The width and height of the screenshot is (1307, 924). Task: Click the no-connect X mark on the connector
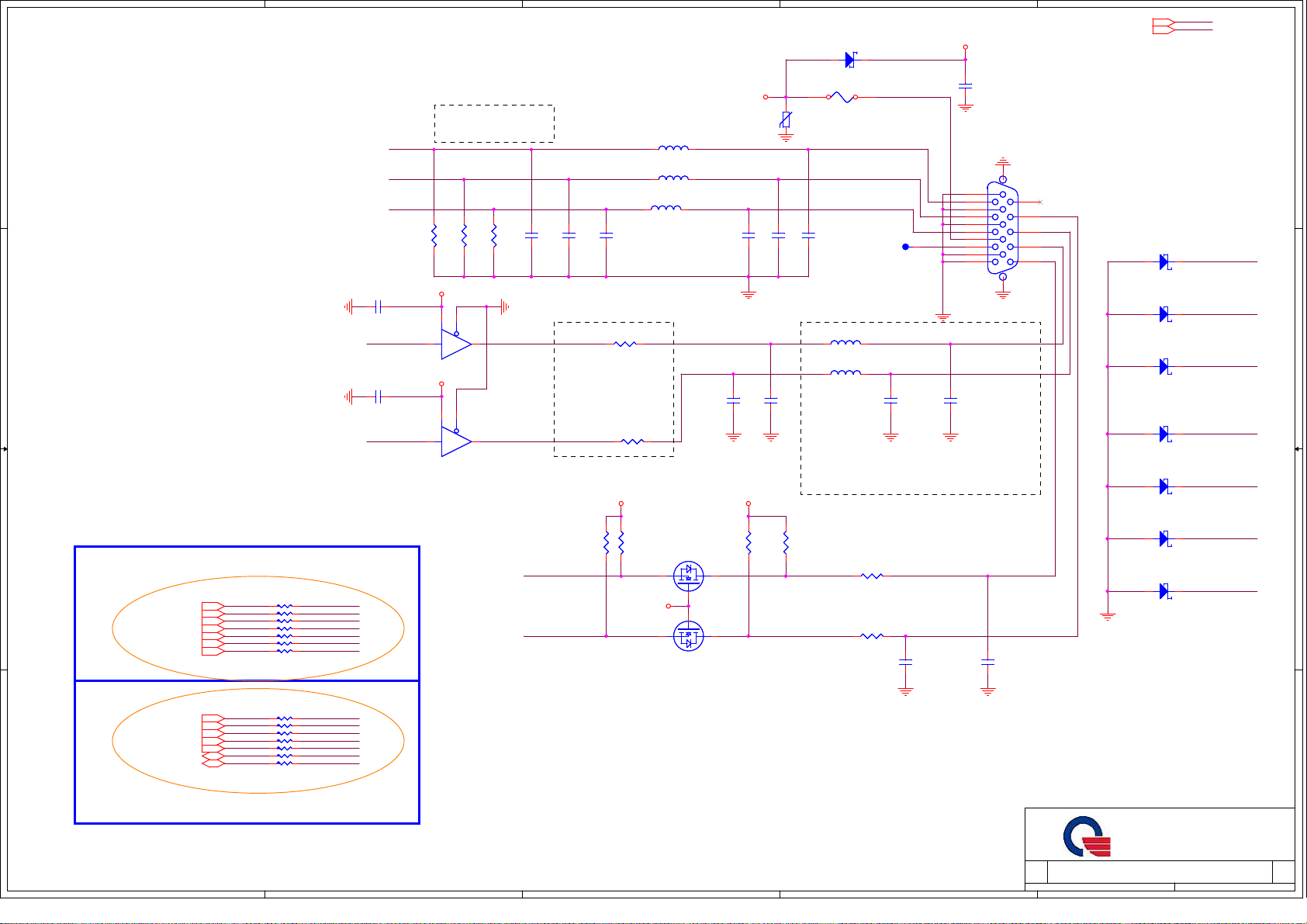pos(1040,202)
